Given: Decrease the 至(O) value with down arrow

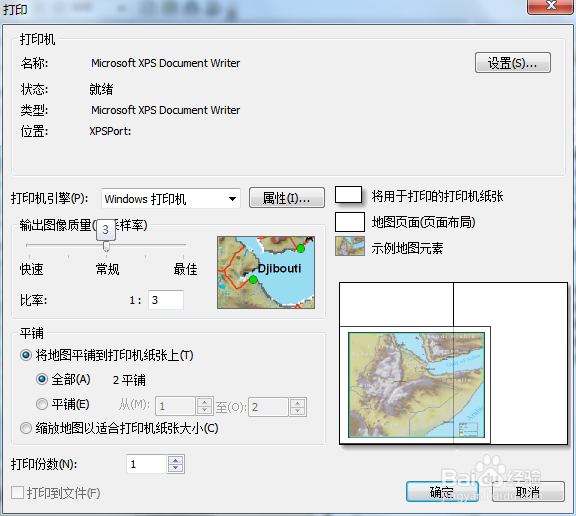Looking at the screenshot, I should pyautogui.click(x=298, y=411).
